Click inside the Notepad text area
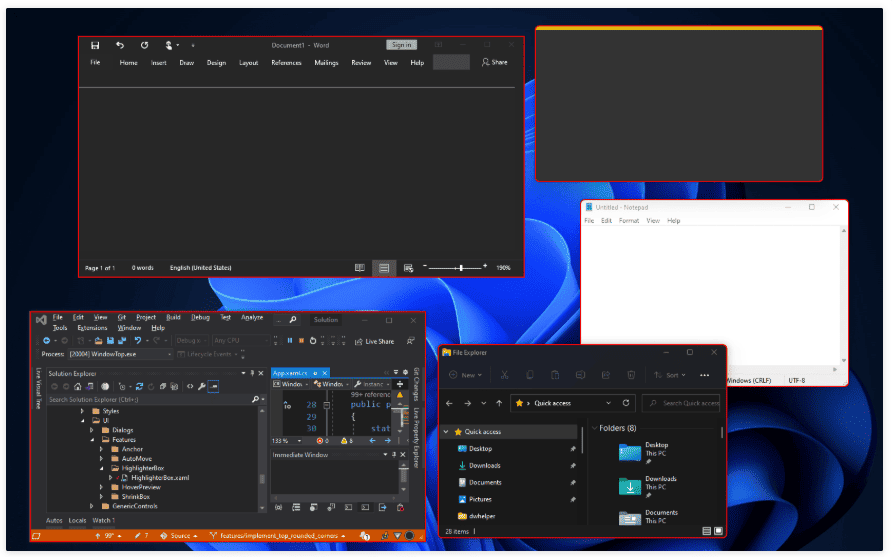The height and width of the screenshot is (557, 892). (x=710, y=296)
